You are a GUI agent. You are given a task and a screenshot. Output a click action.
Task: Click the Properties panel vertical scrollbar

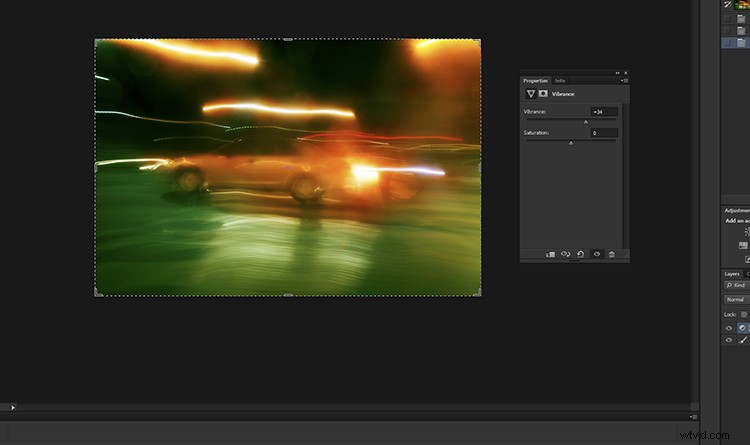pos(624,175)
